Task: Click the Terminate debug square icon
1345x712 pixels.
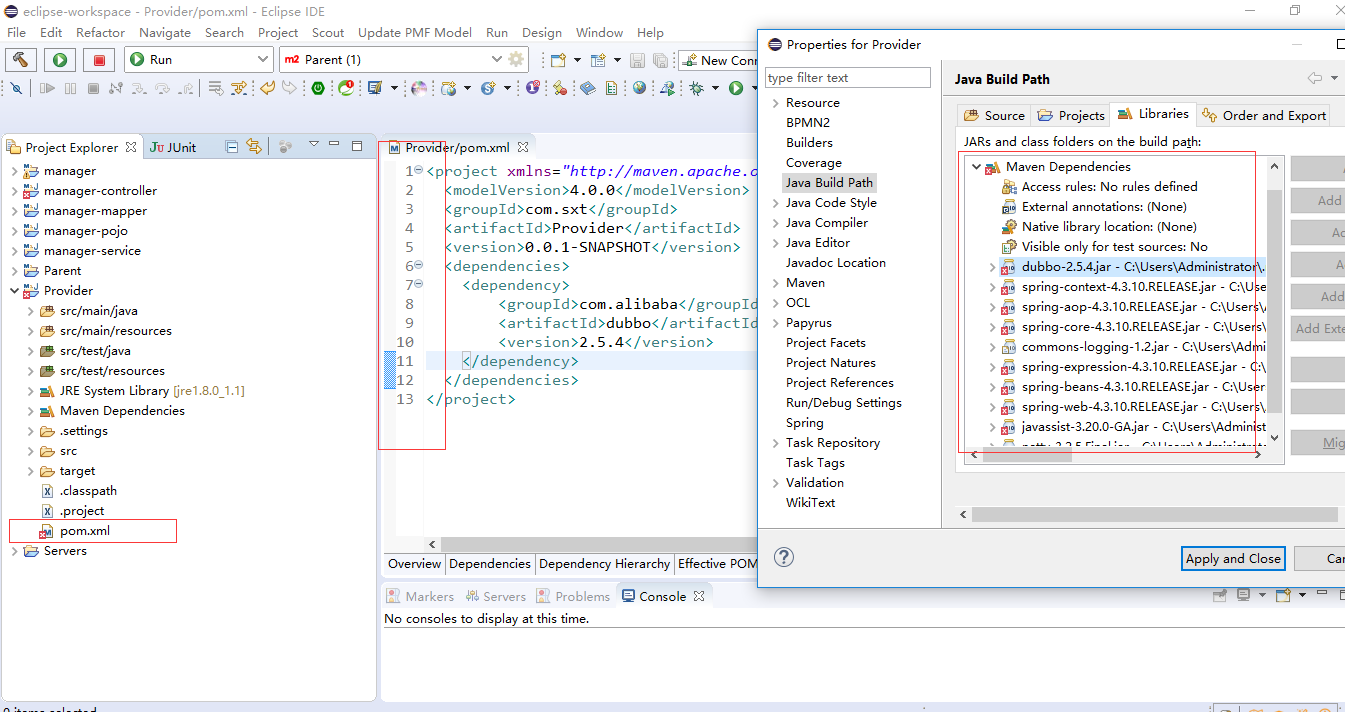Action: click(x=93, y=88)
